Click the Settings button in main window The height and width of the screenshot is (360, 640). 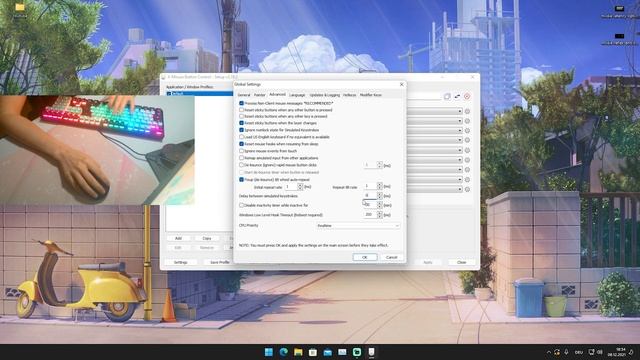[x=180, y=262]
